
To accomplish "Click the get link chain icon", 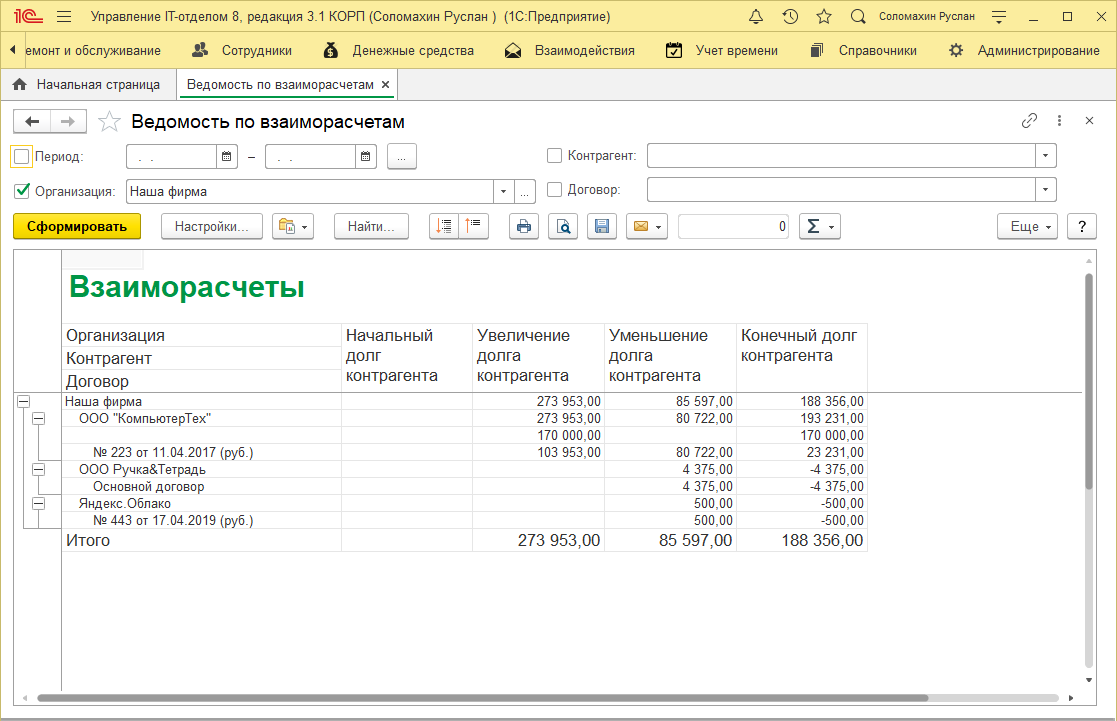I will click(x=1029, y=121).
